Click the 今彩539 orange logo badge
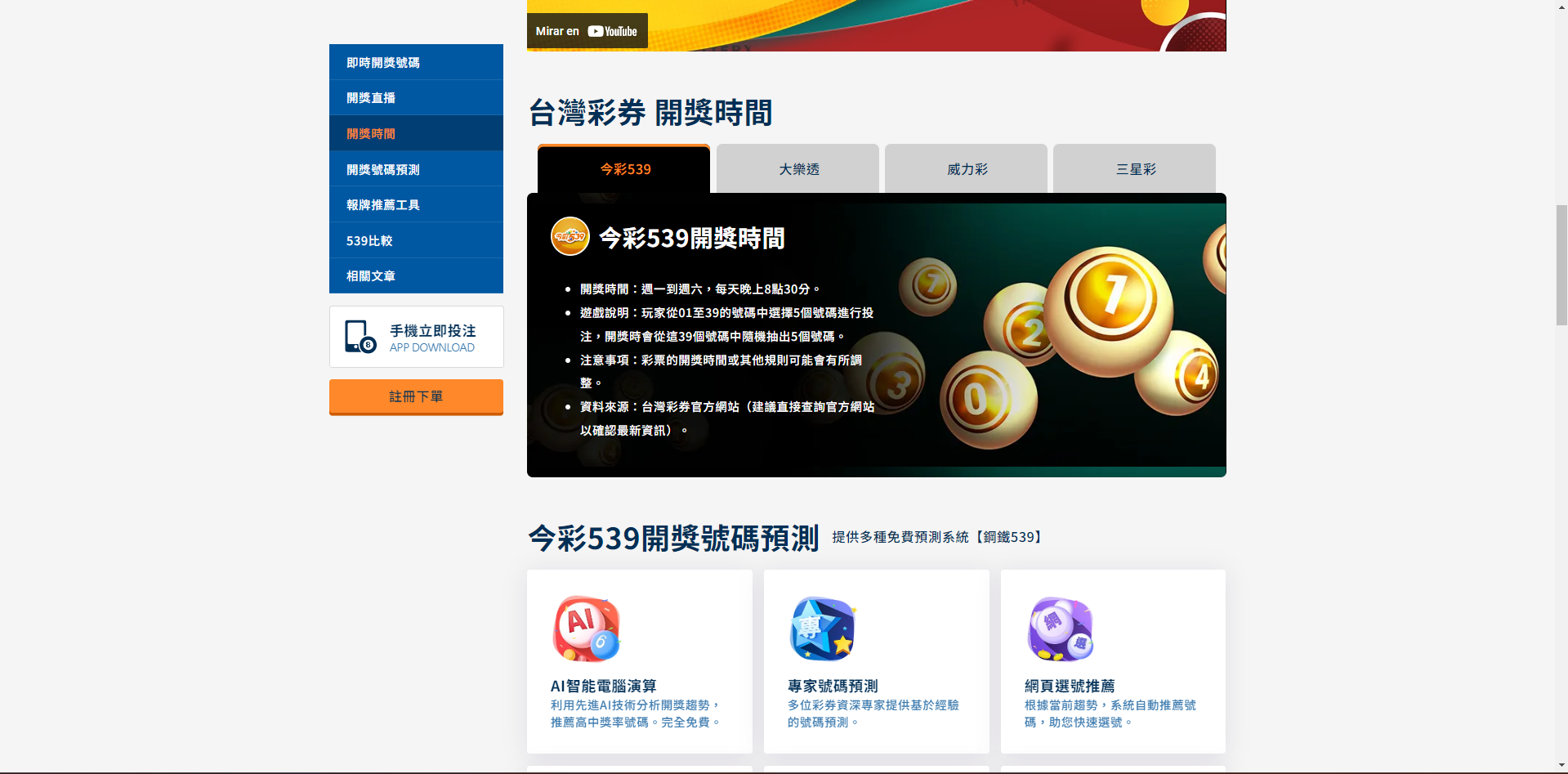Viewport: 1568px width, 774px height. tap(570, 237)
